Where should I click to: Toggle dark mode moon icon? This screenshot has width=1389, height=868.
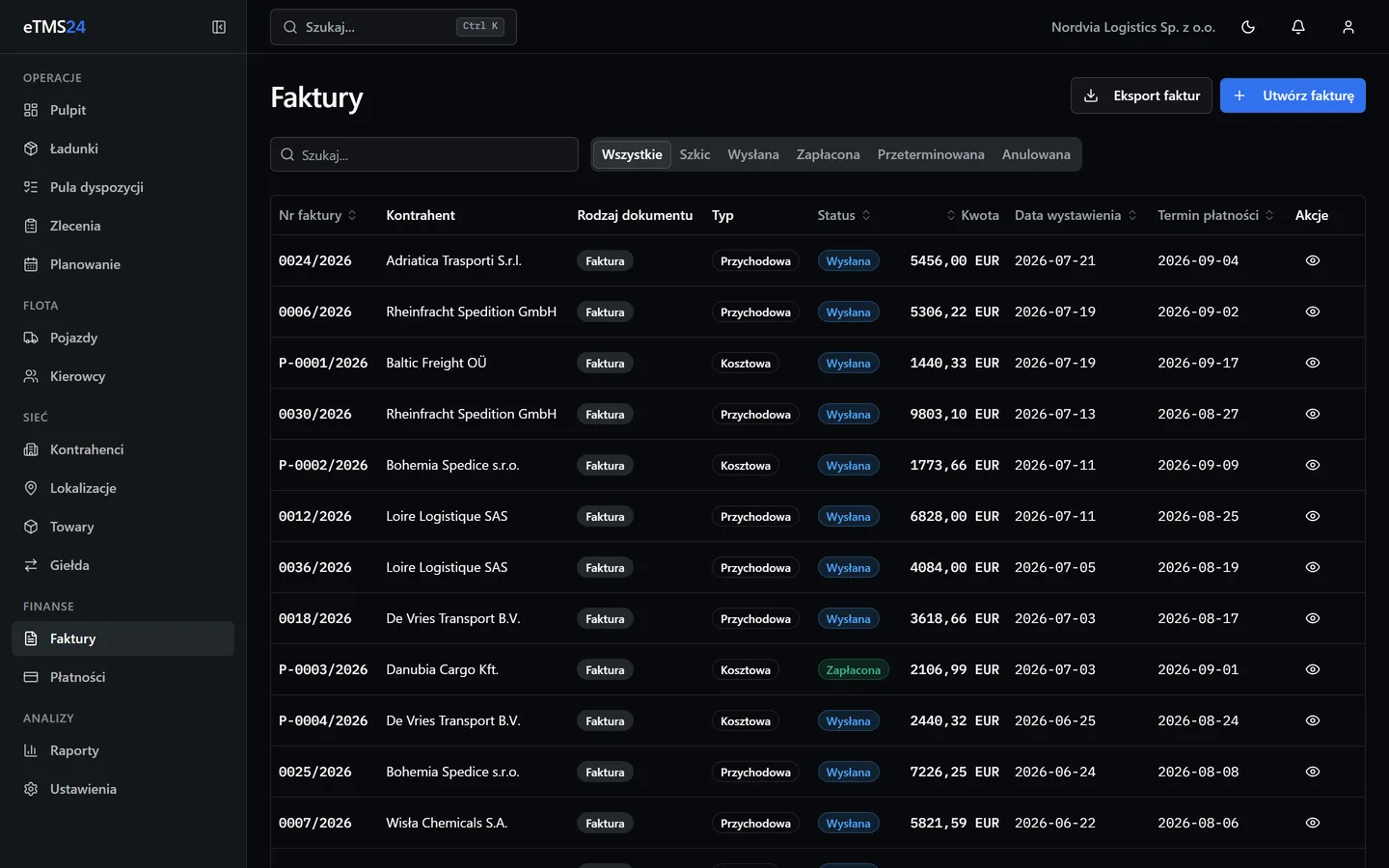click(x=1248, y=27)
